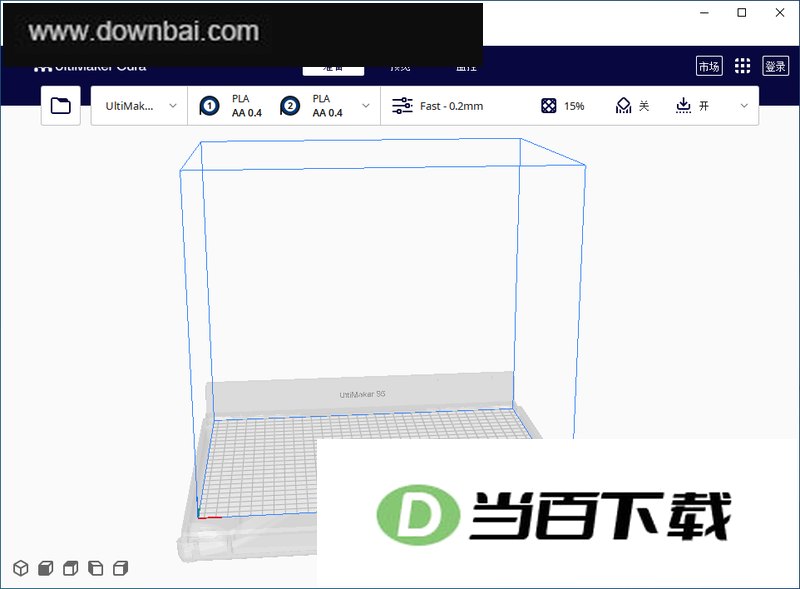This screenshot has width=800, height=589.
Task: Click the build plate adhesion icon
Action: click(683, 106)
